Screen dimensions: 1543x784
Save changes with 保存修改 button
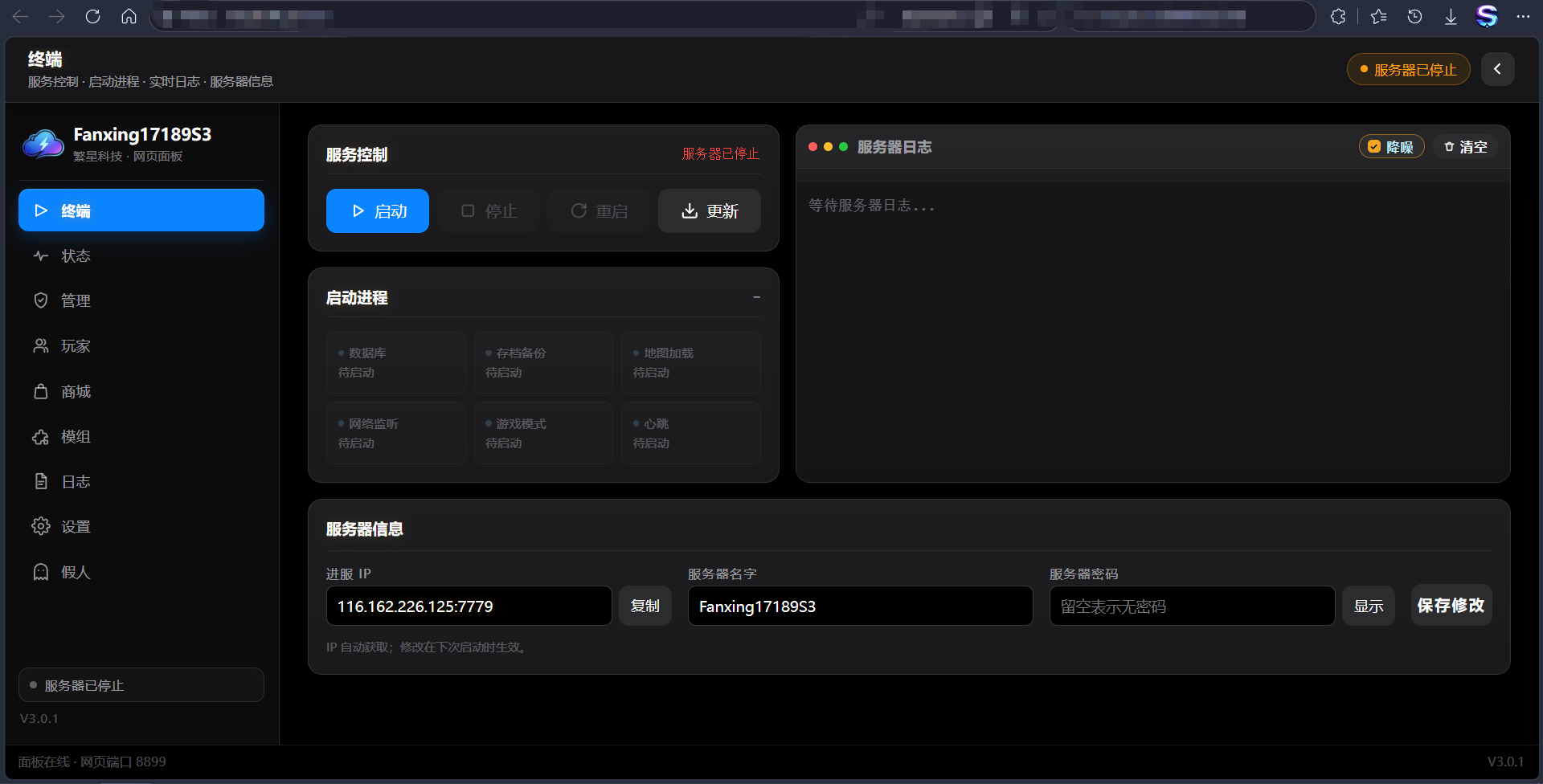[x=1451, y=605]
